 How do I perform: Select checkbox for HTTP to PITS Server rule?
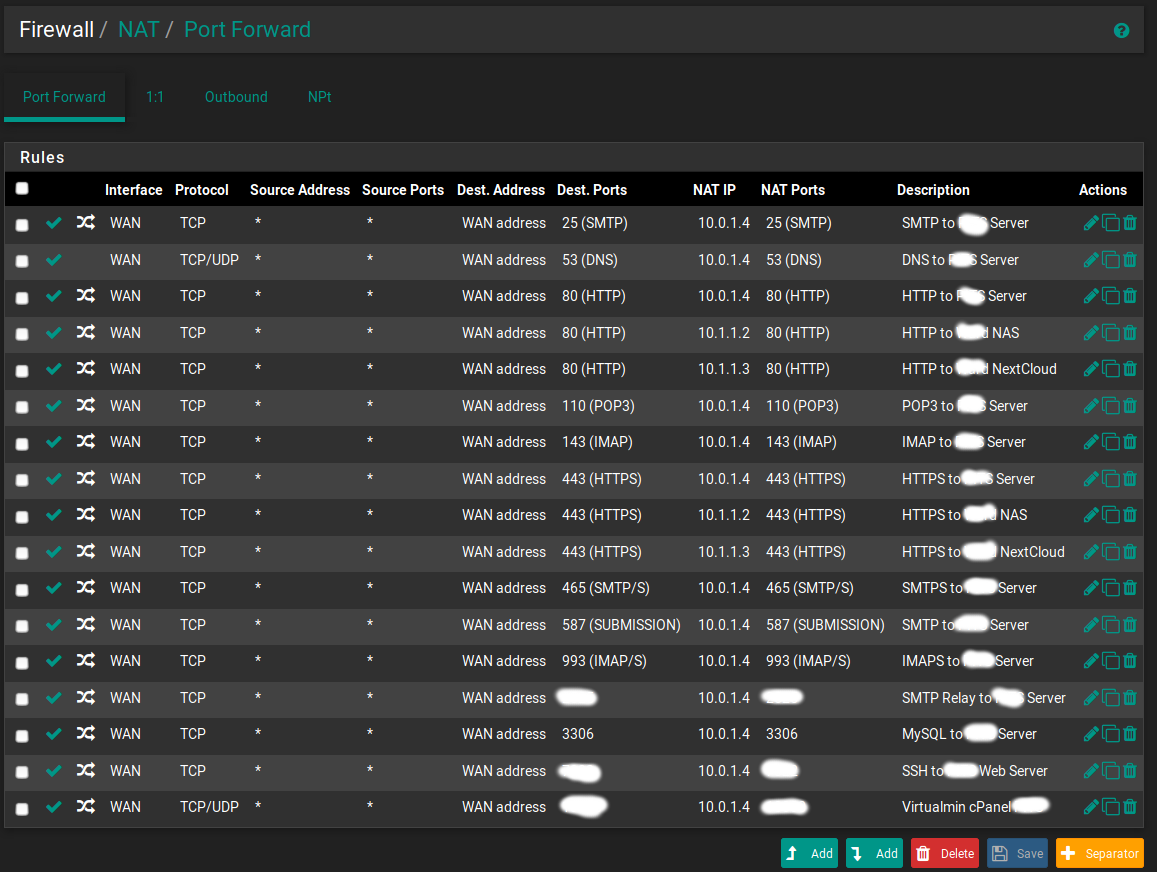coord(22,298)
